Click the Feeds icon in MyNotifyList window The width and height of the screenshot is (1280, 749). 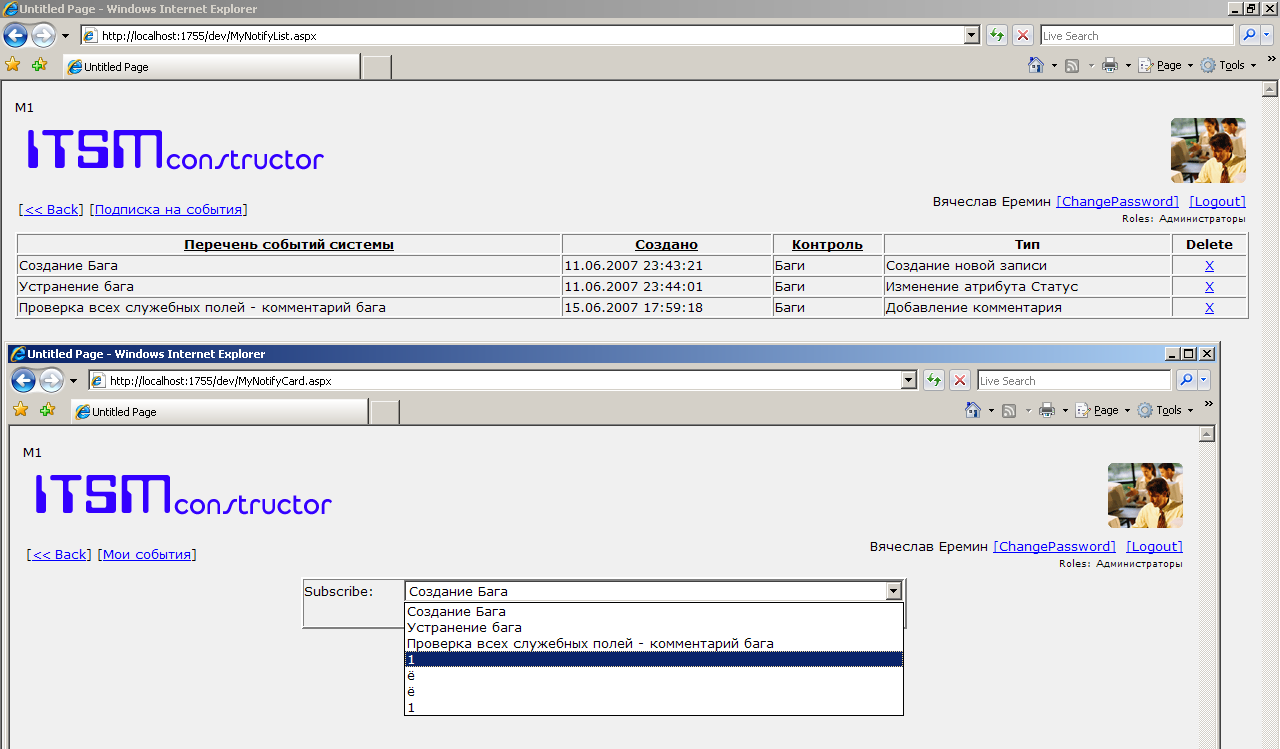[1072, 65]
